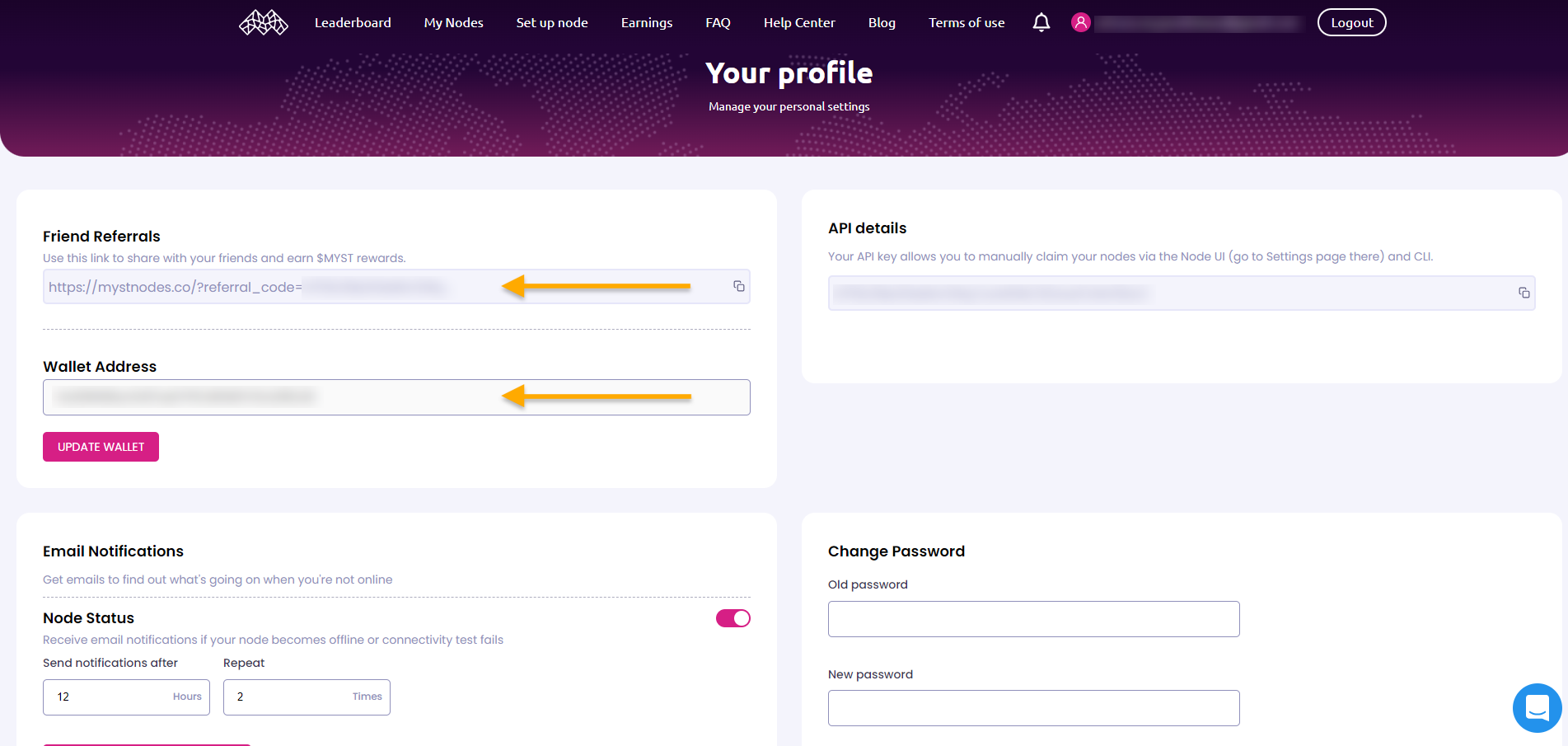Focus the Wallet Address field

pos(396,397)
